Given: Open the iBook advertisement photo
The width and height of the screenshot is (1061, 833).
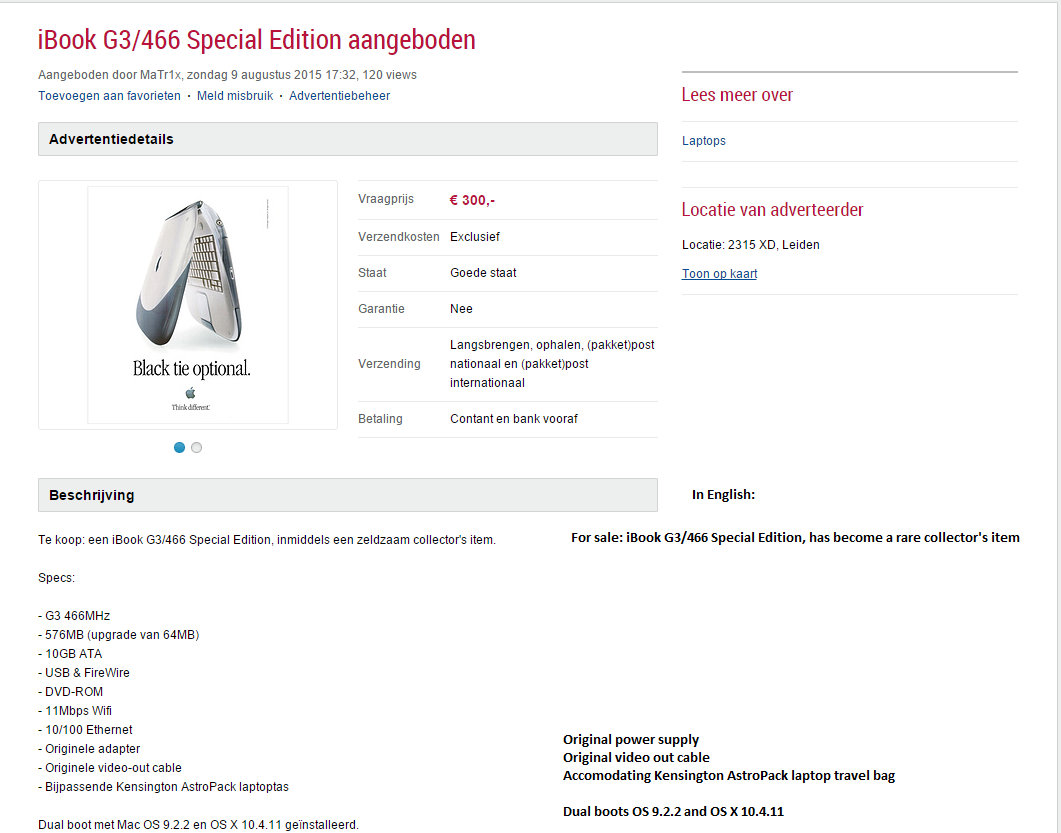Looking at the screenshot, I should click(x=188, y=305).
